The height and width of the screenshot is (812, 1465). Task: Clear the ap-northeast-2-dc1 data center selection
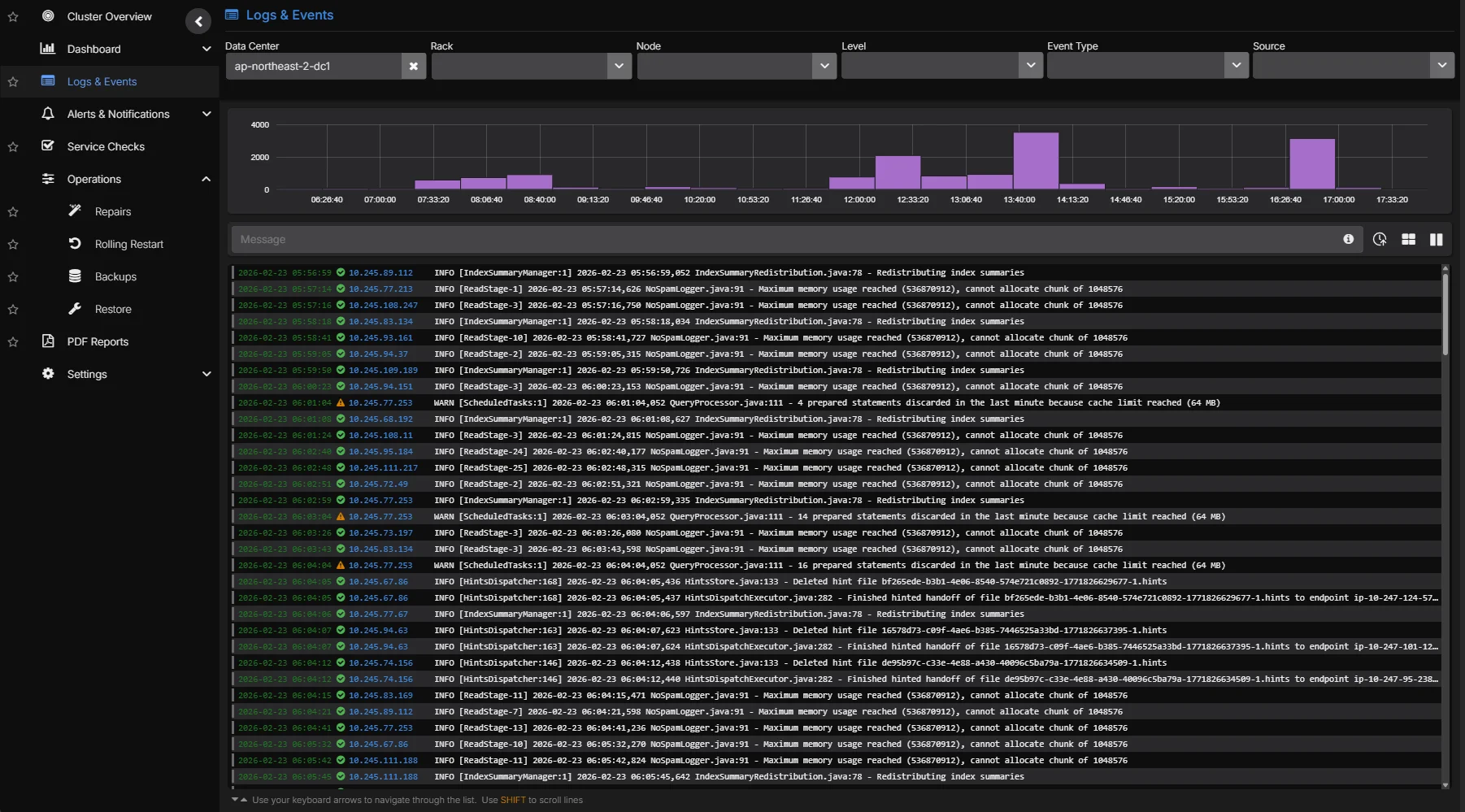pos(413,67)
